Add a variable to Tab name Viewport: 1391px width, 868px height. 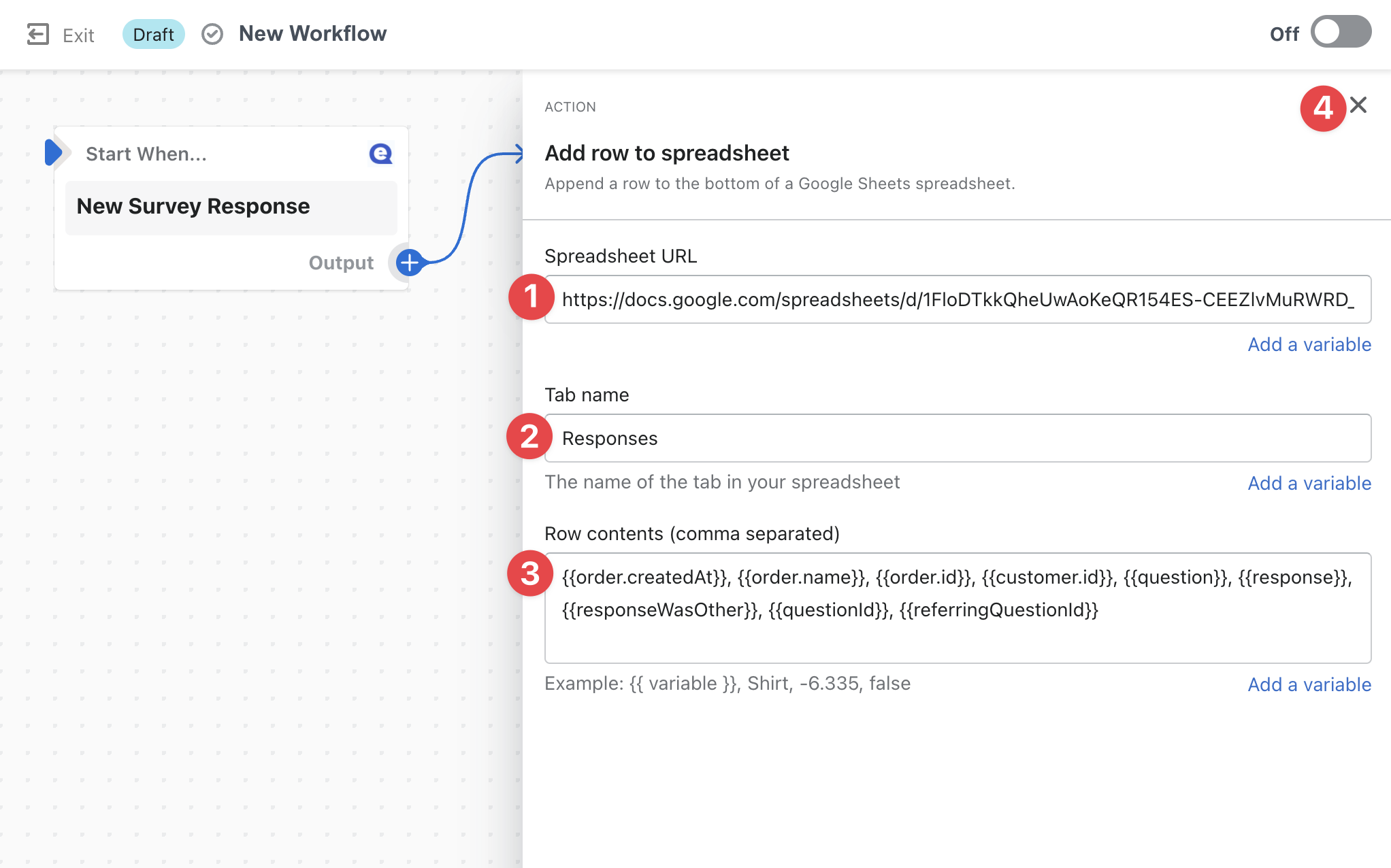1309,483
